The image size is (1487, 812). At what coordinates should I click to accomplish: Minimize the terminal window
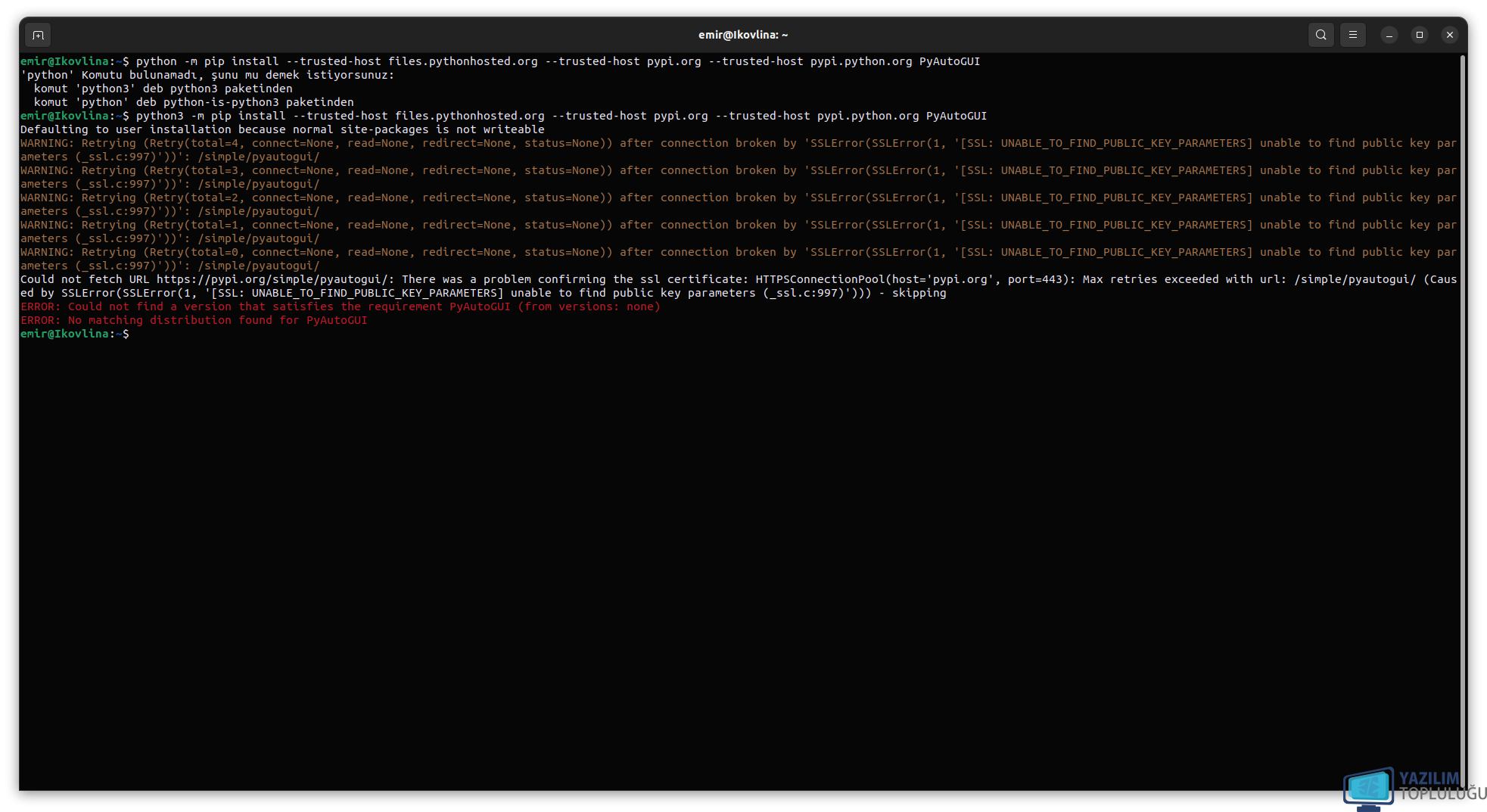1389,35
